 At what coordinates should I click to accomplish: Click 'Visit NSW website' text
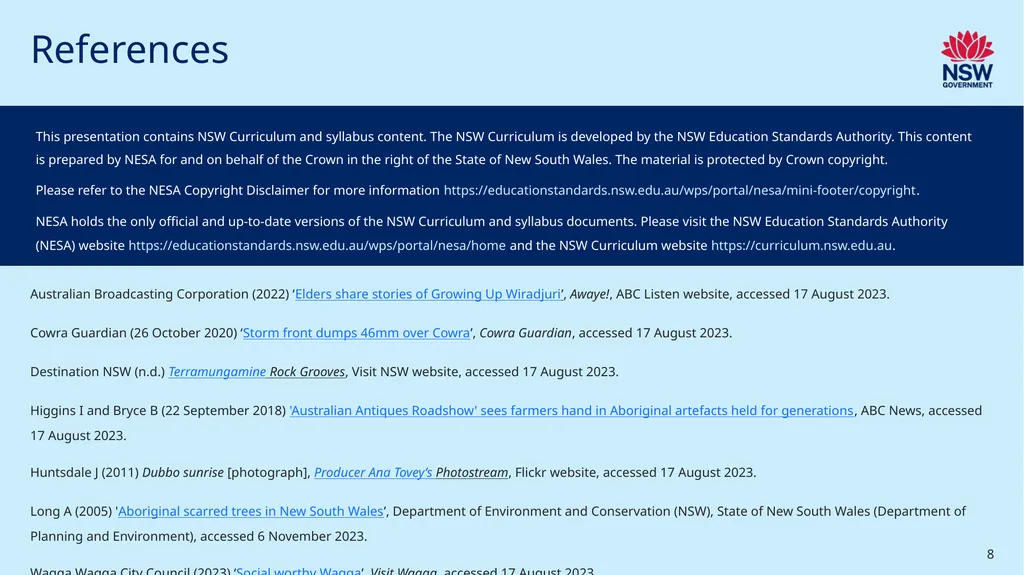(405, 372)
